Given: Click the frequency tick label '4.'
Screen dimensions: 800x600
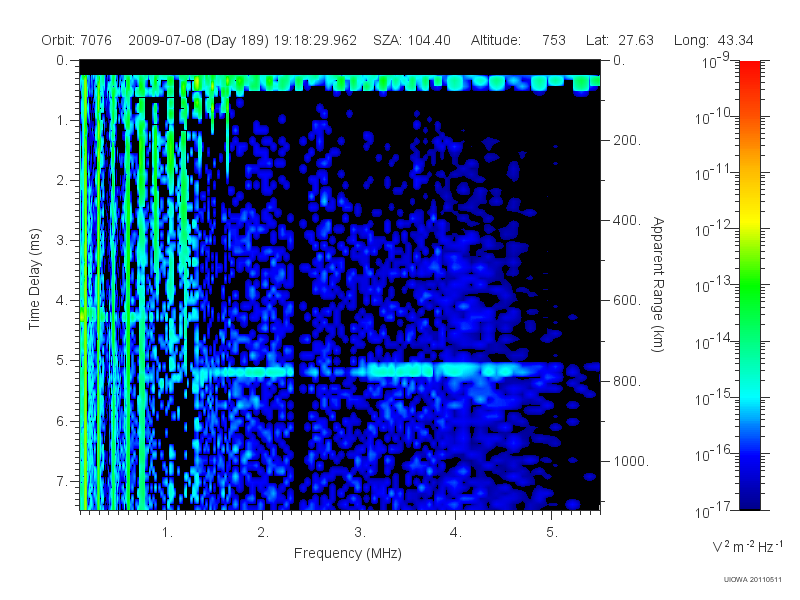Looking at the screenshot, I should click(456, 533).
